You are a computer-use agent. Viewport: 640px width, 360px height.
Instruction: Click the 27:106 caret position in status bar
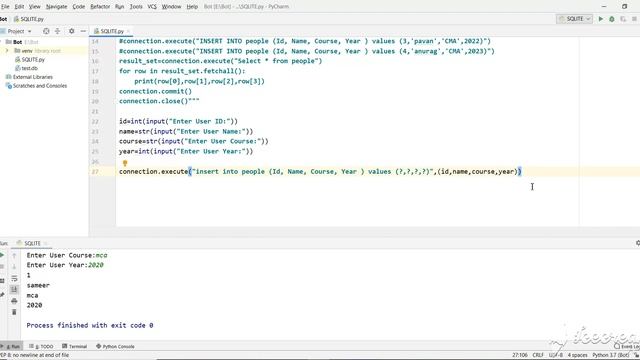coord(520,355)
